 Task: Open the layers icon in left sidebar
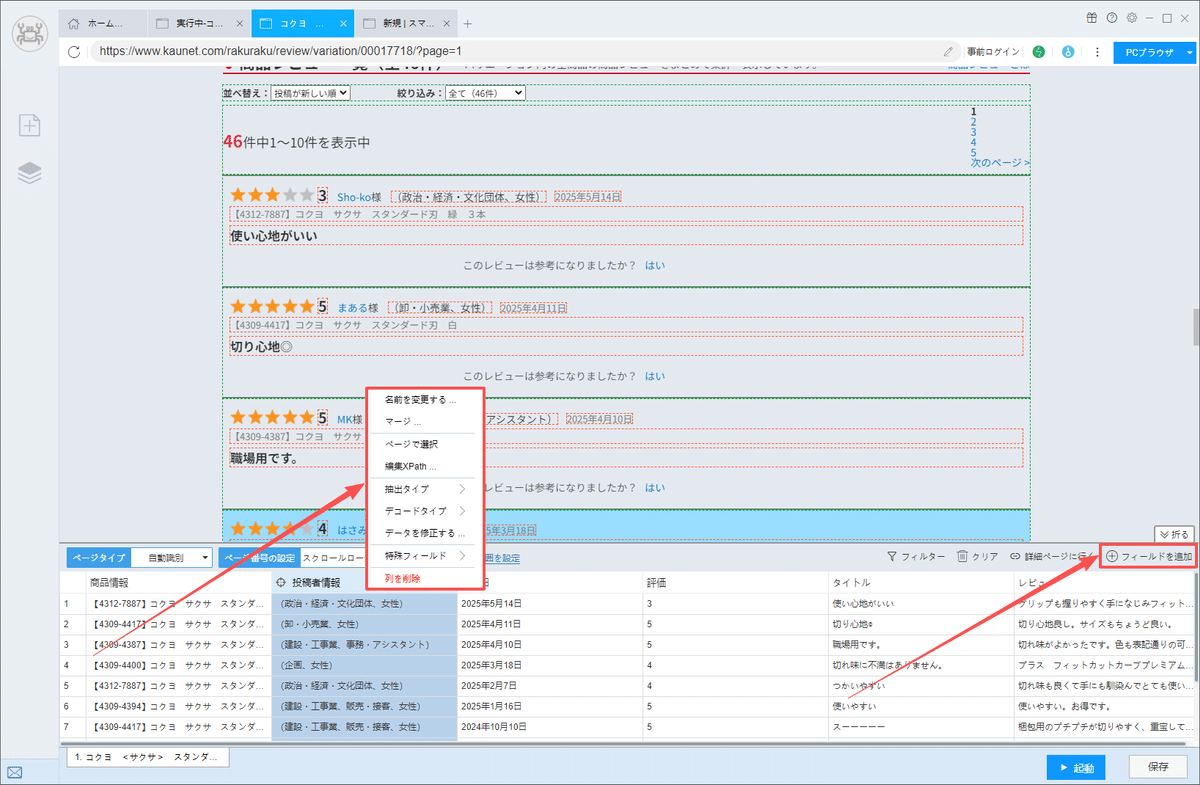(x=29, y=173)
